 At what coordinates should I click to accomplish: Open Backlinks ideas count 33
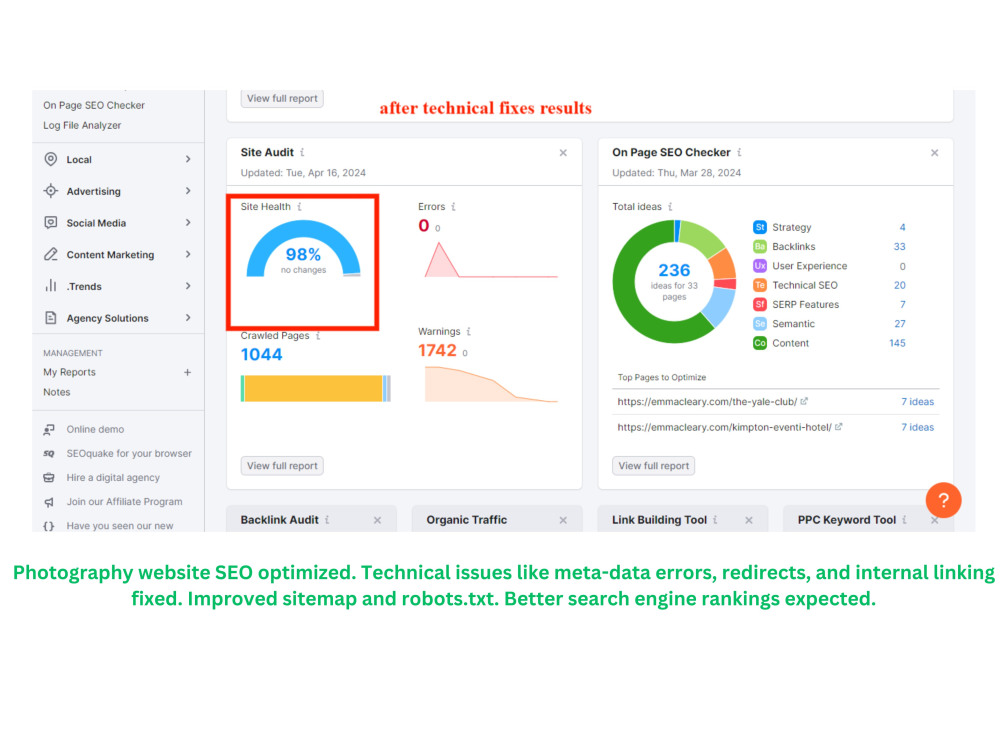pyautogui.click(x=899, y=247)
